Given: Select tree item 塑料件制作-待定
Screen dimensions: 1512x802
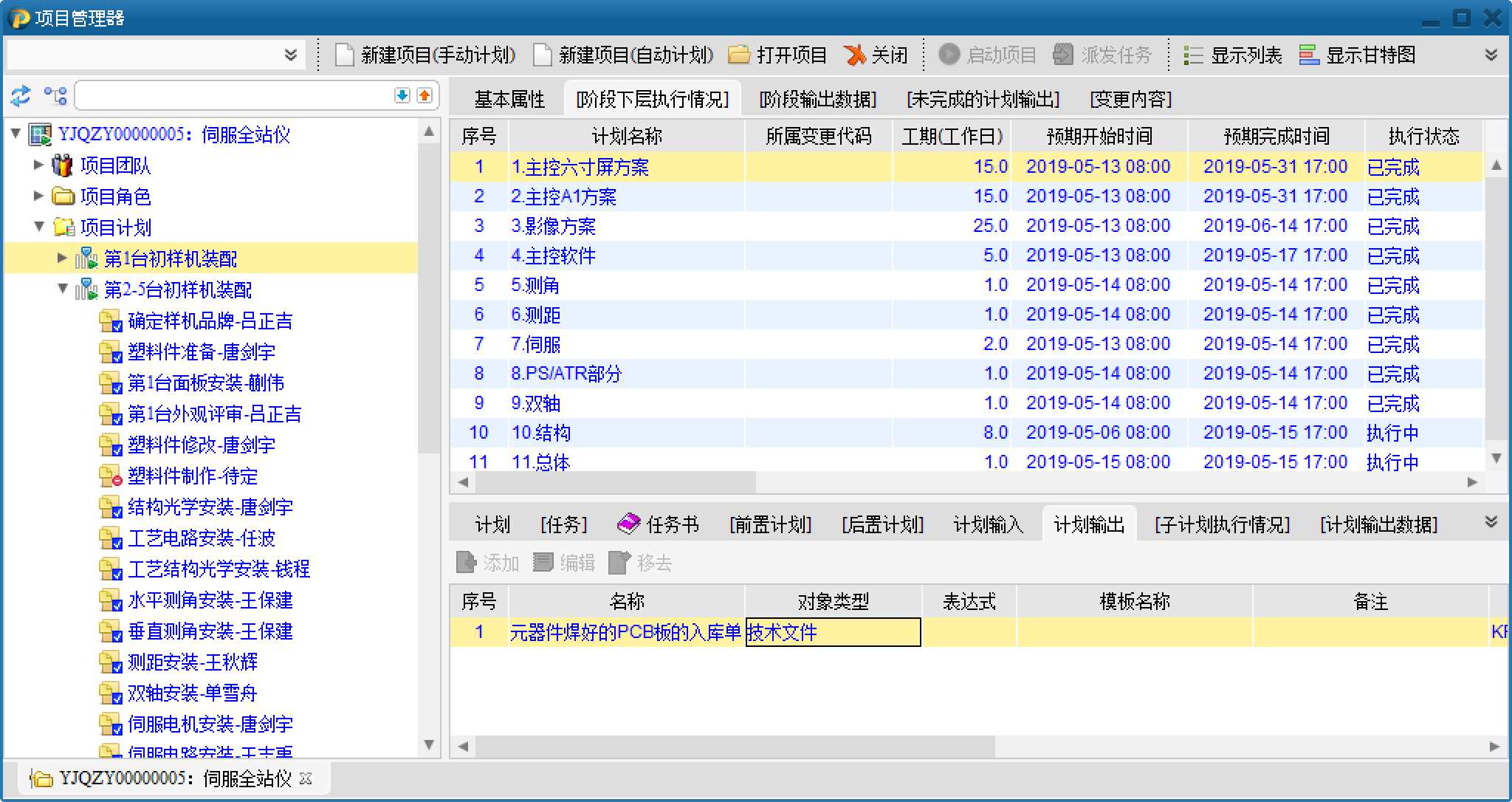Looking at the screenshot, I should 192,476.
